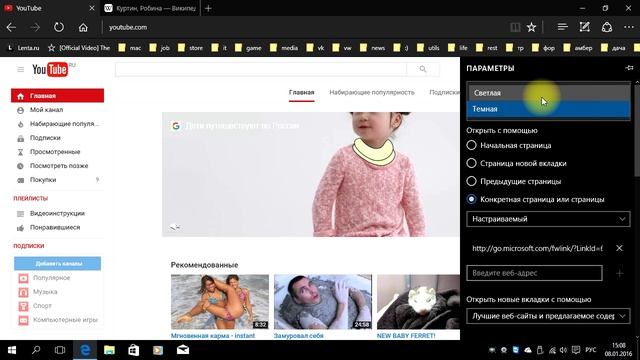Screen dimensions: 640x360
Task: Open the Windows Start button
Action: click(x=12, y=350)
